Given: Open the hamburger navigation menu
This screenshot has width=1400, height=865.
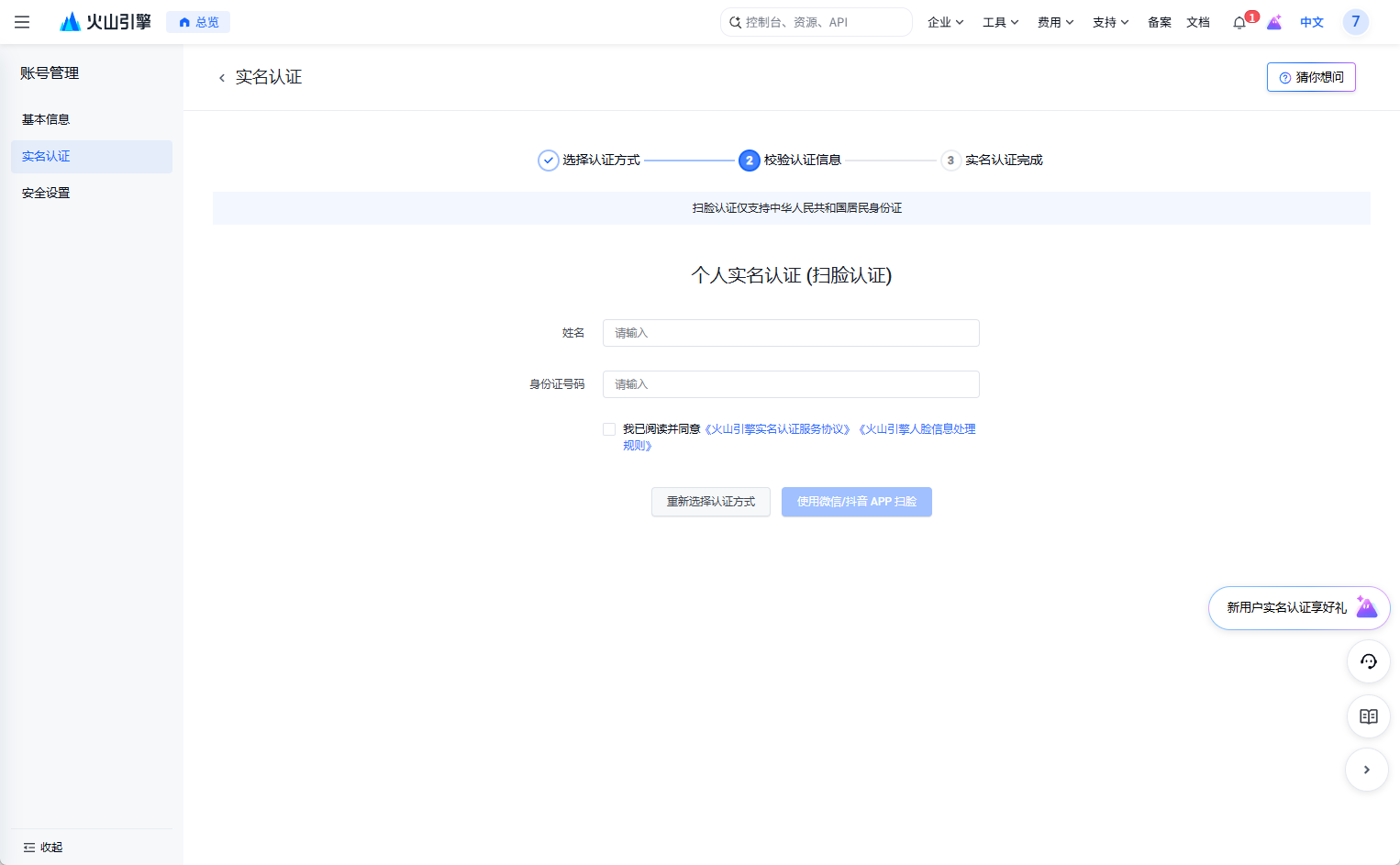Looking at the screenshot, I should tap(22, 22).
